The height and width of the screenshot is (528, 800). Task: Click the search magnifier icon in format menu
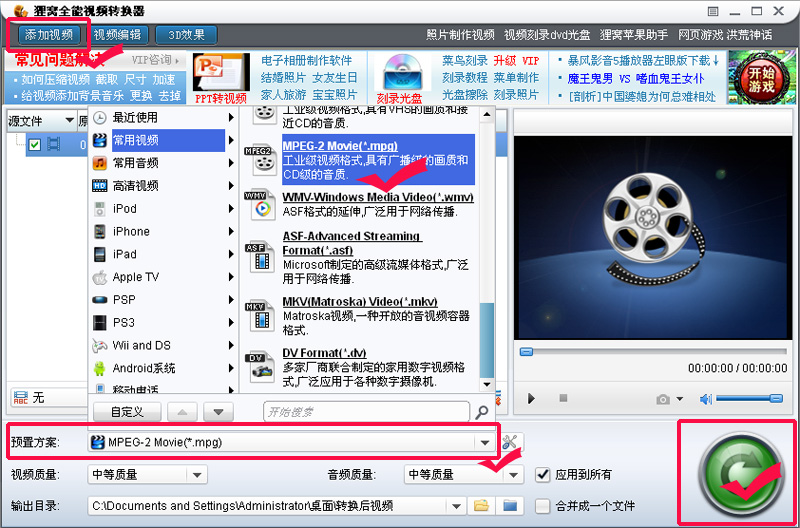coord(481,412)
